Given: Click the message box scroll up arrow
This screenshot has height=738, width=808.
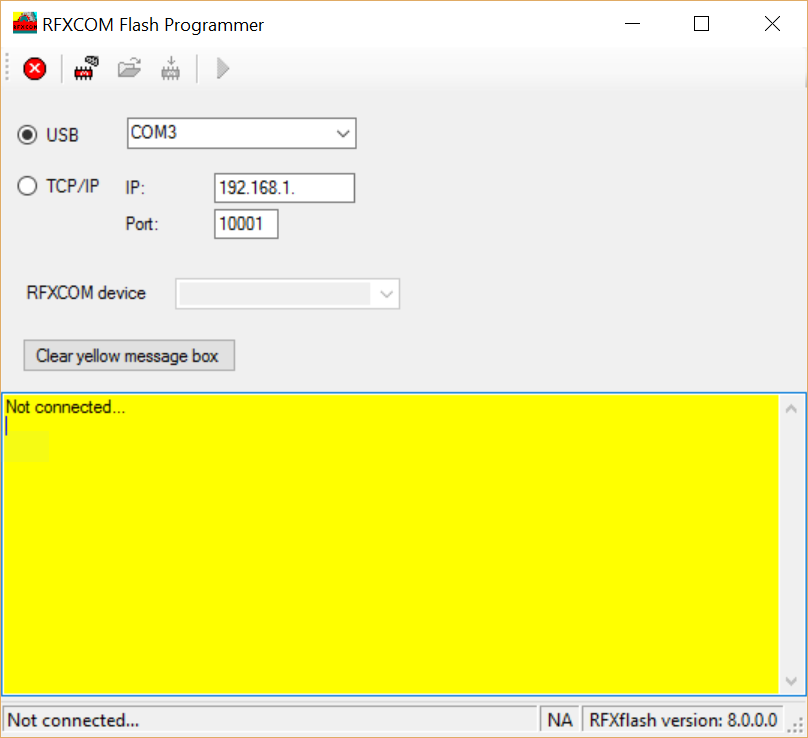Looking at the screenshot, I should pyautogui.click(x=792, y=409).
